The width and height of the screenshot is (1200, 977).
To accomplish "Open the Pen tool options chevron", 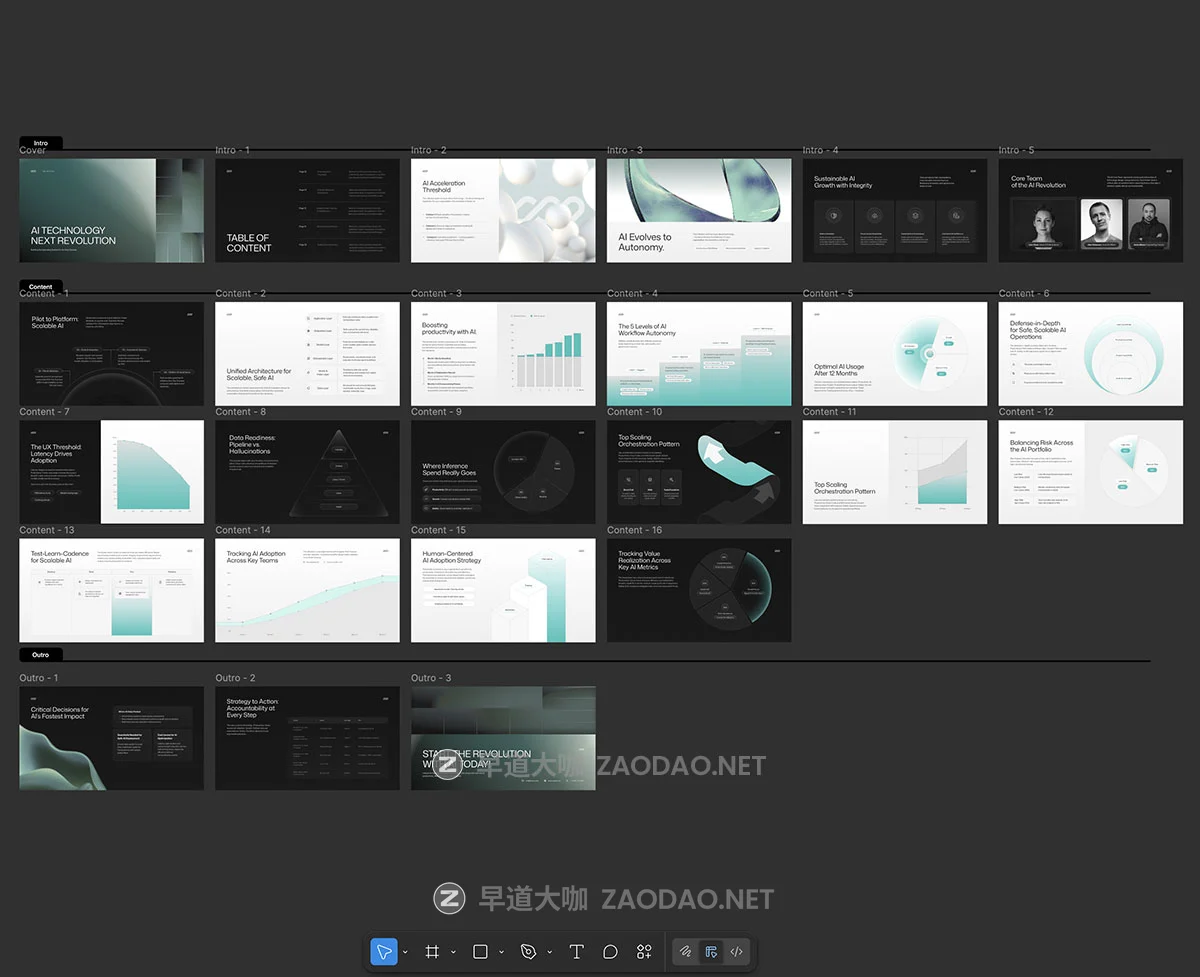I will pyautogui.click(x=550, y=953).
